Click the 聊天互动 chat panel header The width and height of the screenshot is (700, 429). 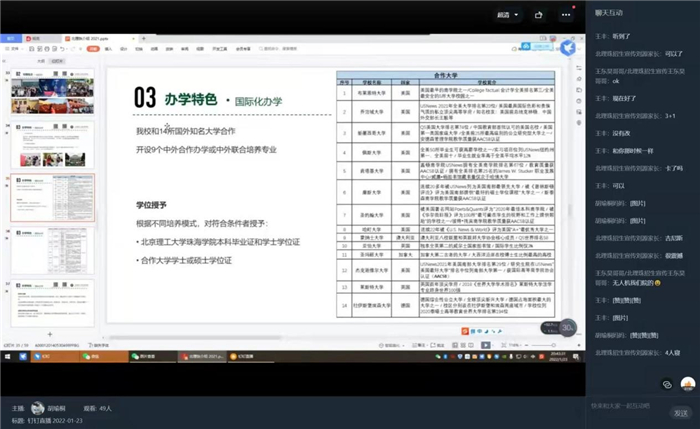click(608, 13)
